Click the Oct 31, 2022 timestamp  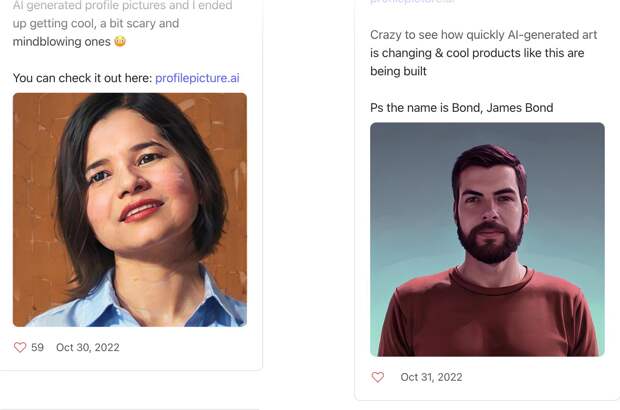point(431,377)
